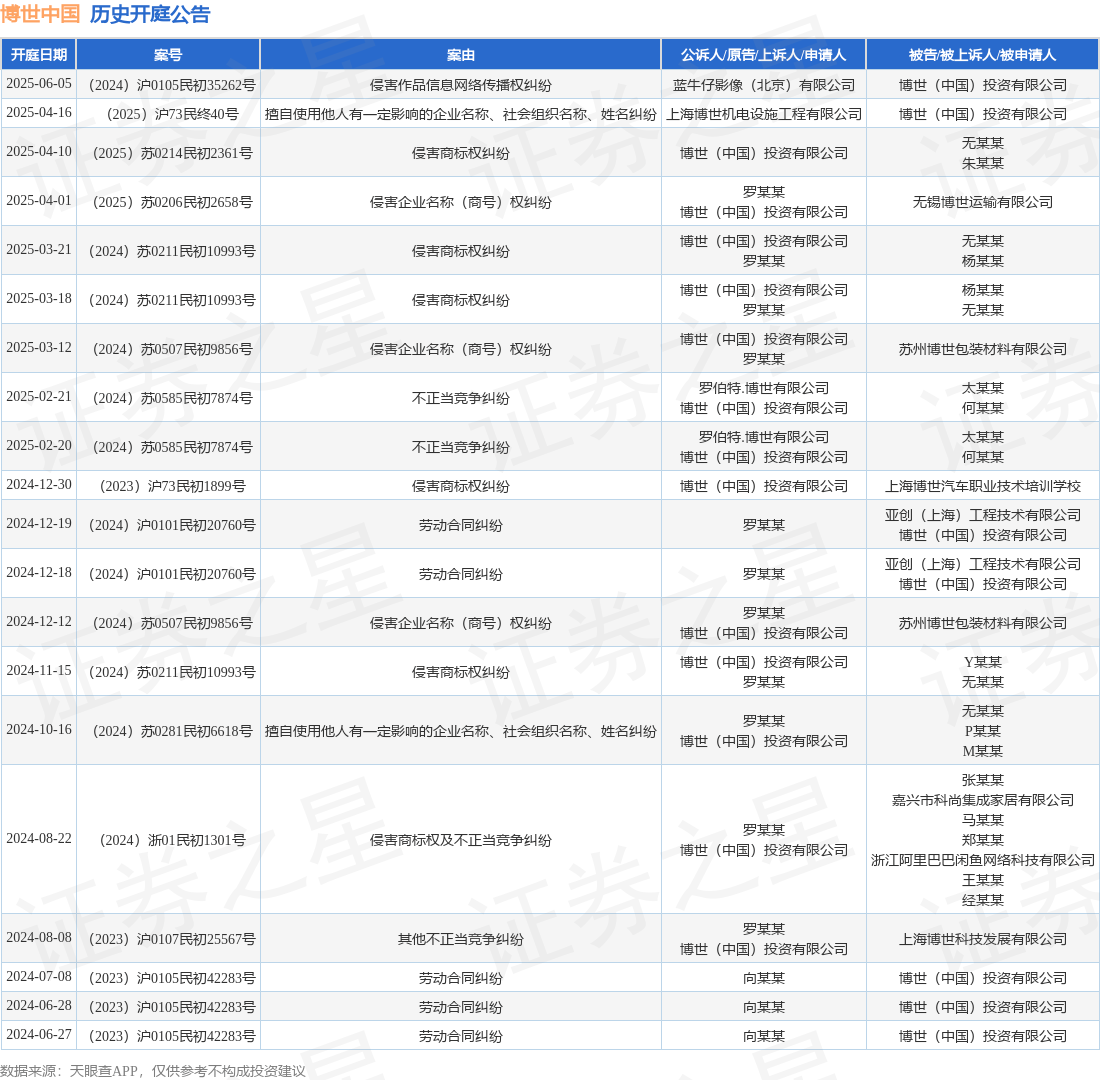Click M某某 defendant entry

[982, 751]
